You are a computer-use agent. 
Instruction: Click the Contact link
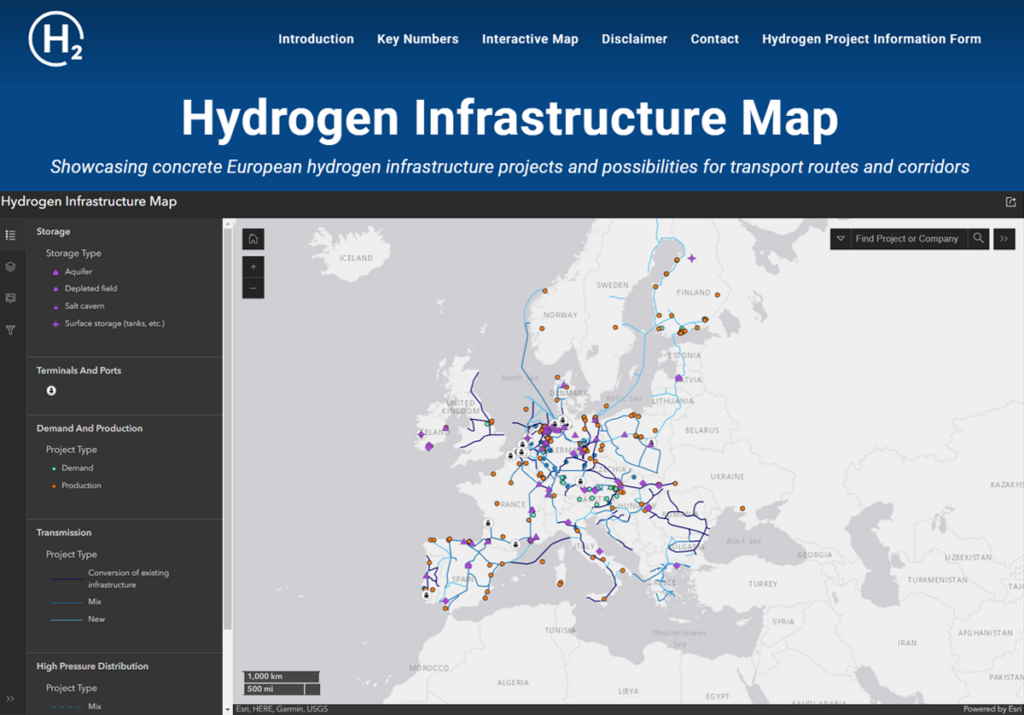714,39
